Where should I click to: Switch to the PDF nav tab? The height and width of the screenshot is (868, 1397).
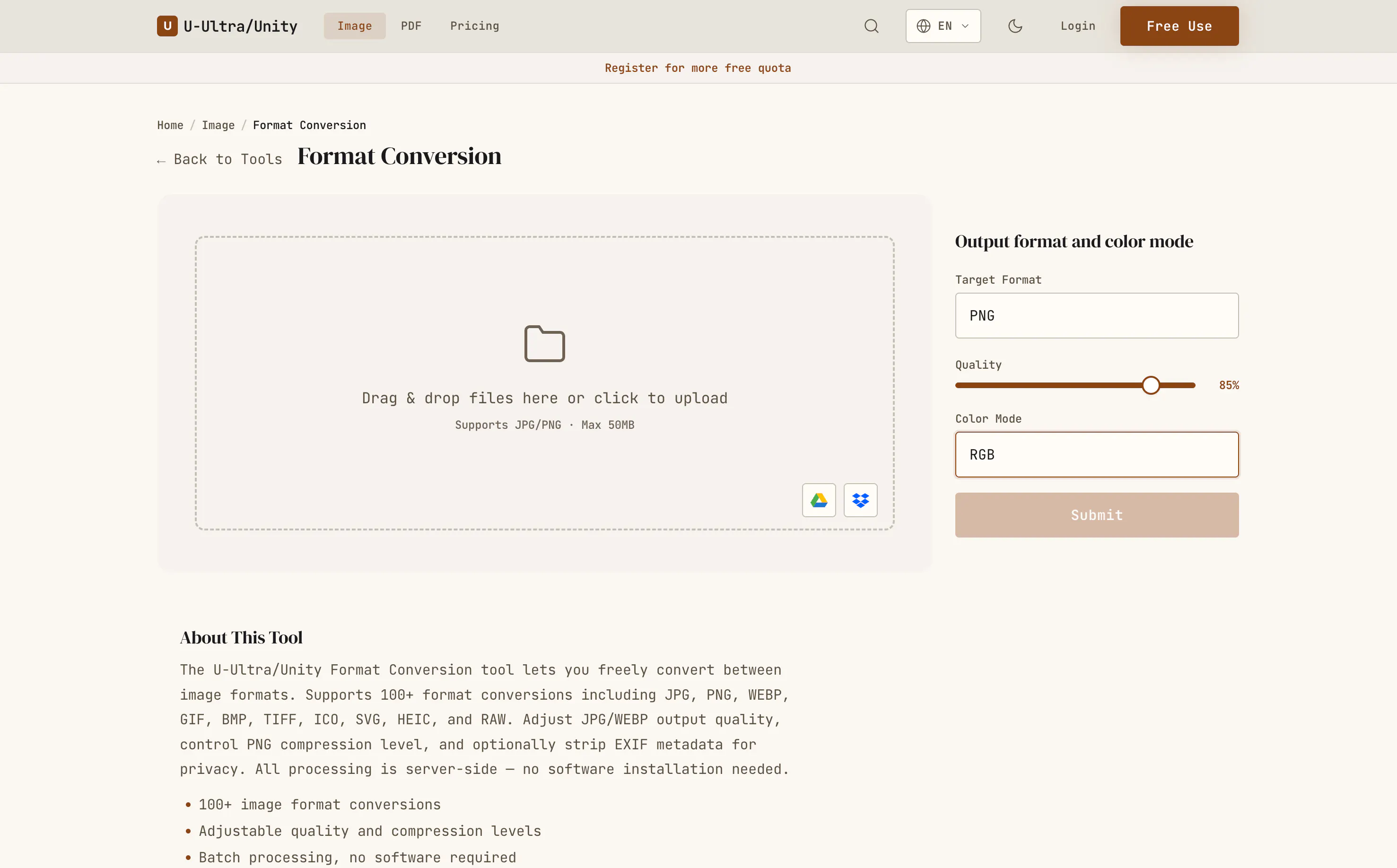coord(411,26)
